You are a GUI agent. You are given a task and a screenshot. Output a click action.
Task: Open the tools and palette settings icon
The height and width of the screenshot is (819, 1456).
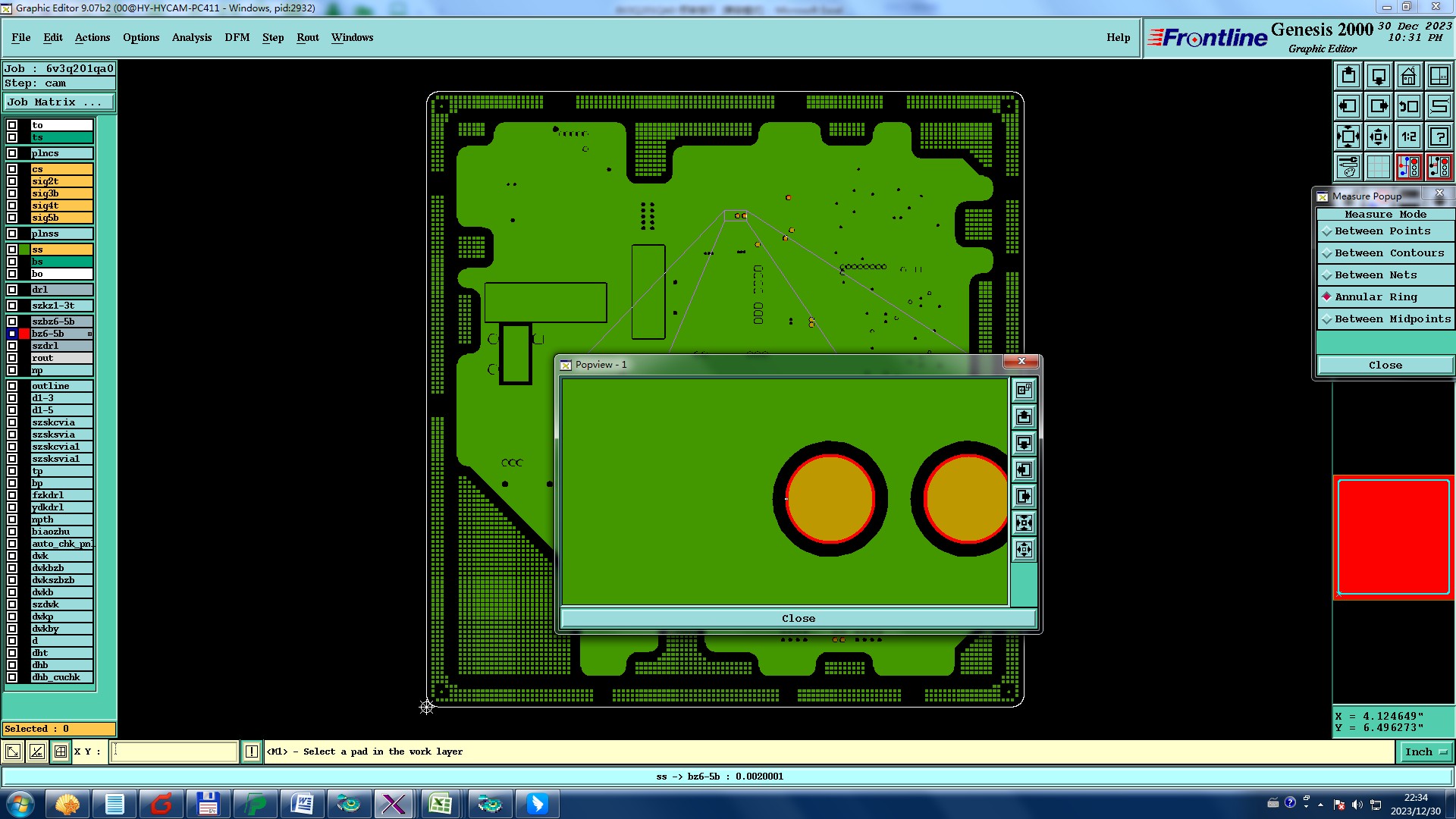1348,167
